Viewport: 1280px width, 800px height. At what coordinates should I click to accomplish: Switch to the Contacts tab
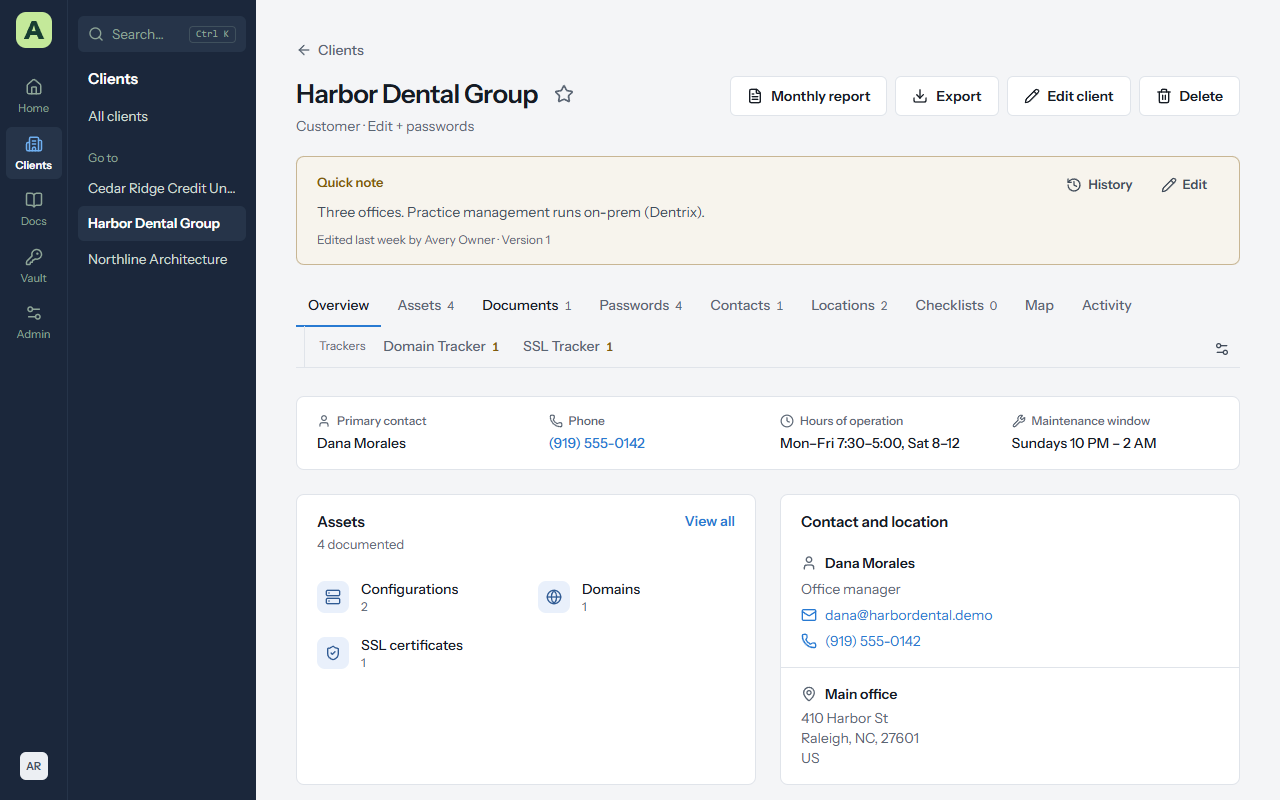pyautogui.click(x=747, y=305)
